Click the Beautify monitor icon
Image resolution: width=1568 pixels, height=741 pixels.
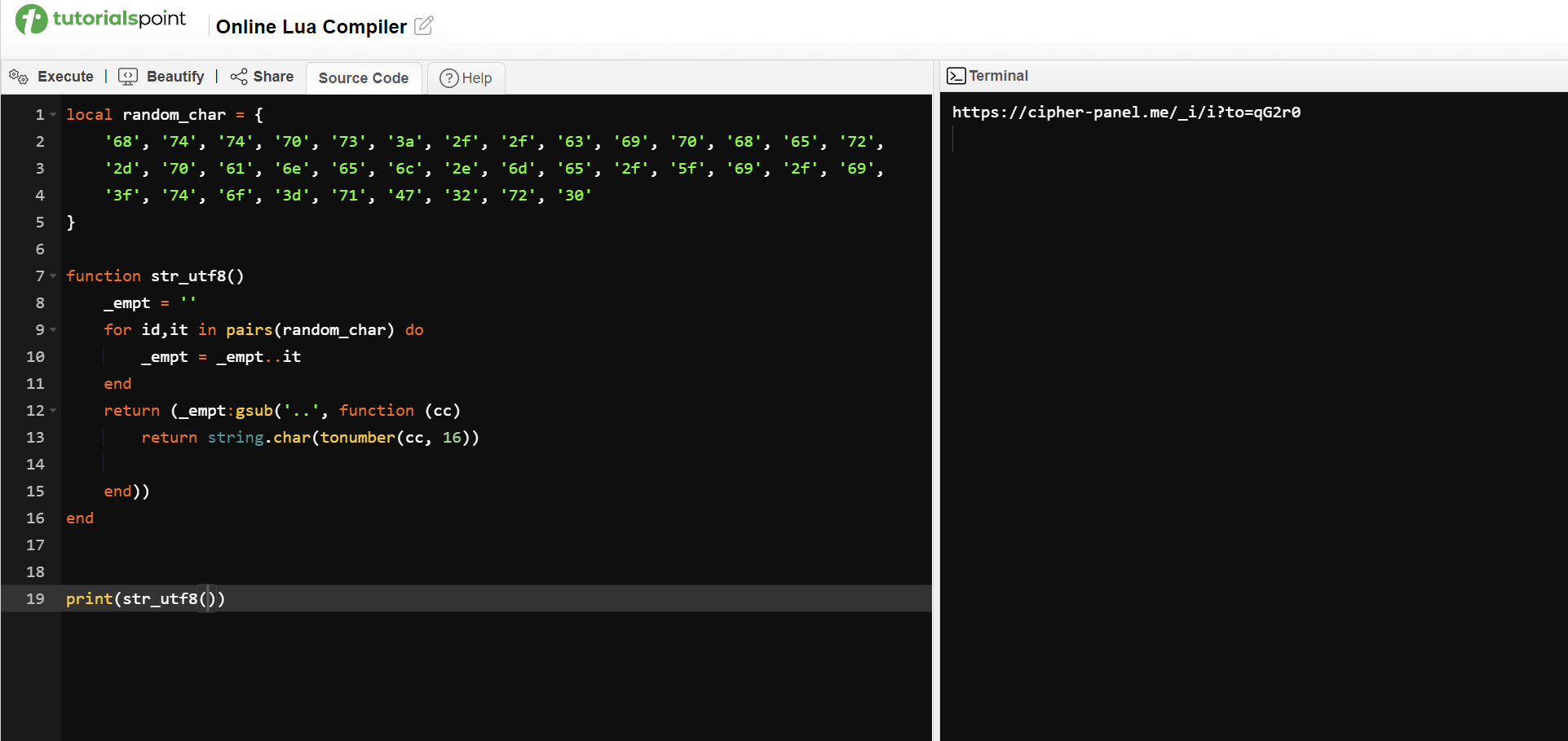tap(128, 77)
